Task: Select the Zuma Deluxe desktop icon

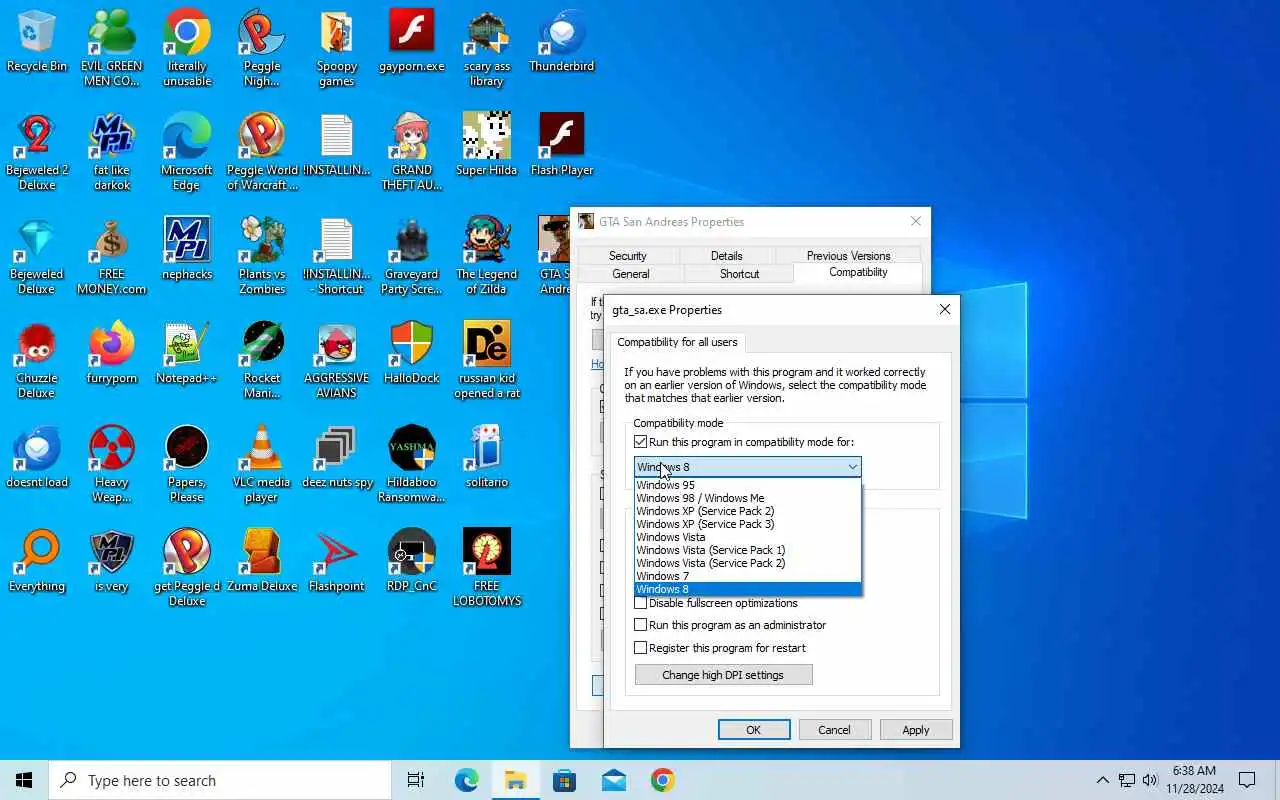Action: pos(262,561)
